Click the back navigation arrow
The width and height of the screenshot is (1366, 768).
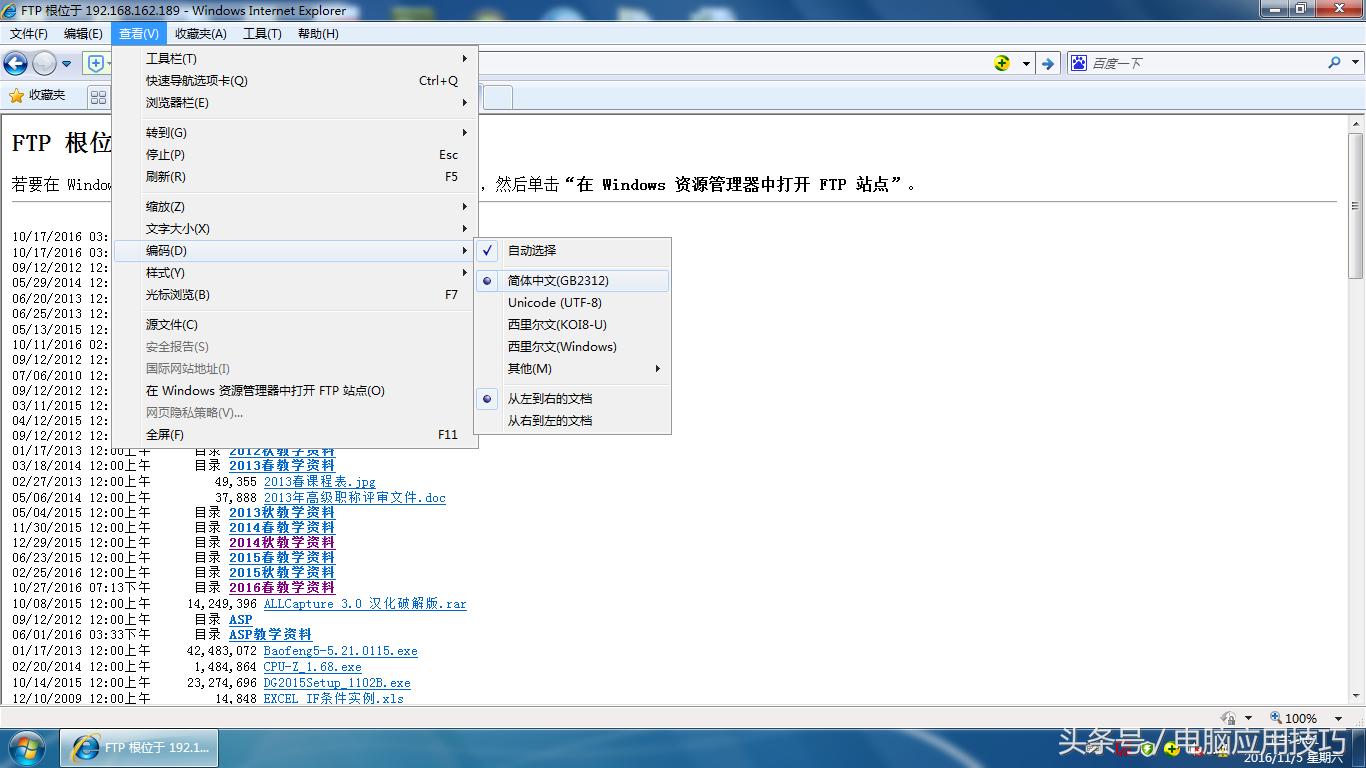click(x=15, y=62)
